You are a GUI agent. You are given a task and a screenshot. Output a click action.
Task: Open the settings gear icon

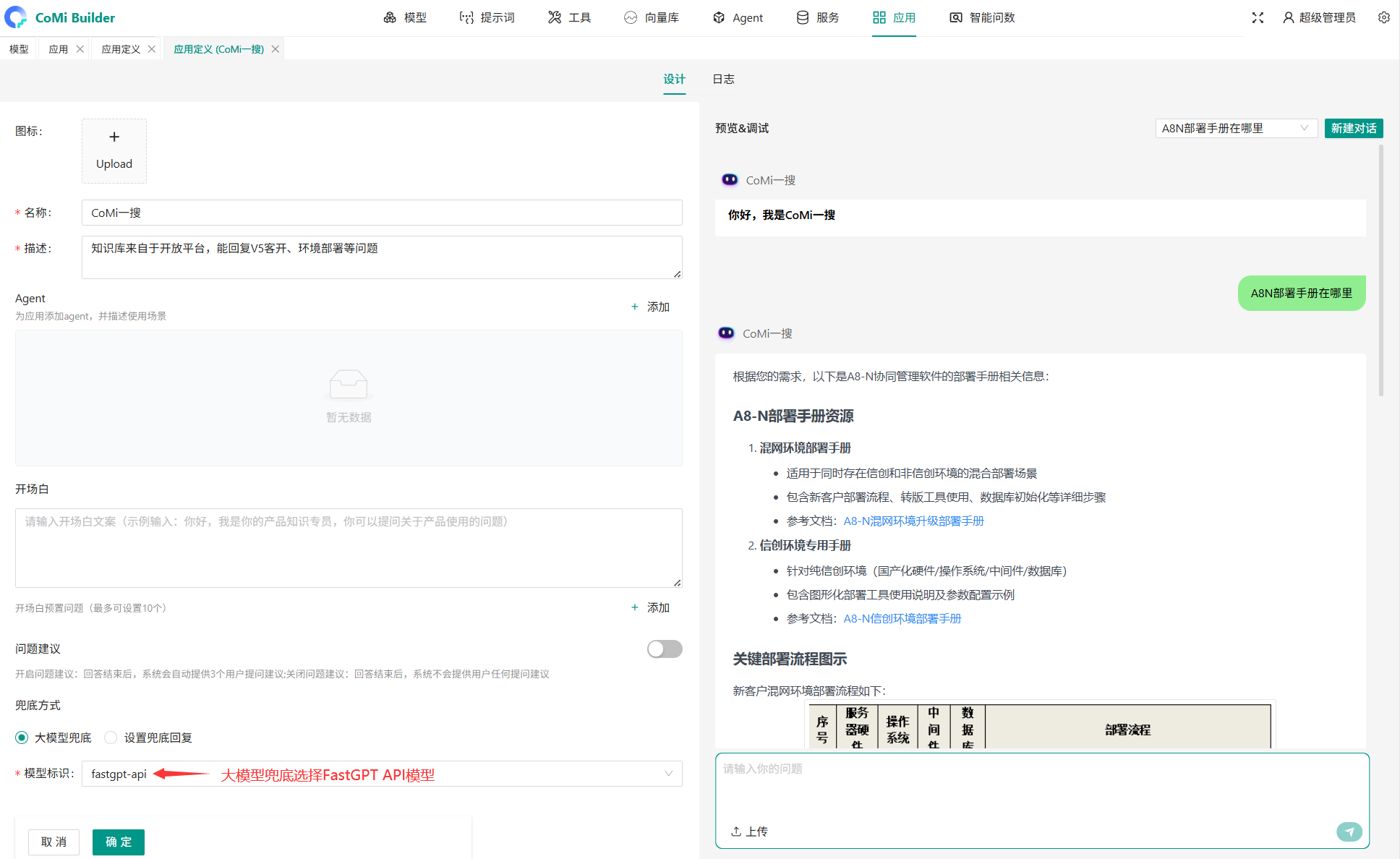click(x=1383, y=17)
